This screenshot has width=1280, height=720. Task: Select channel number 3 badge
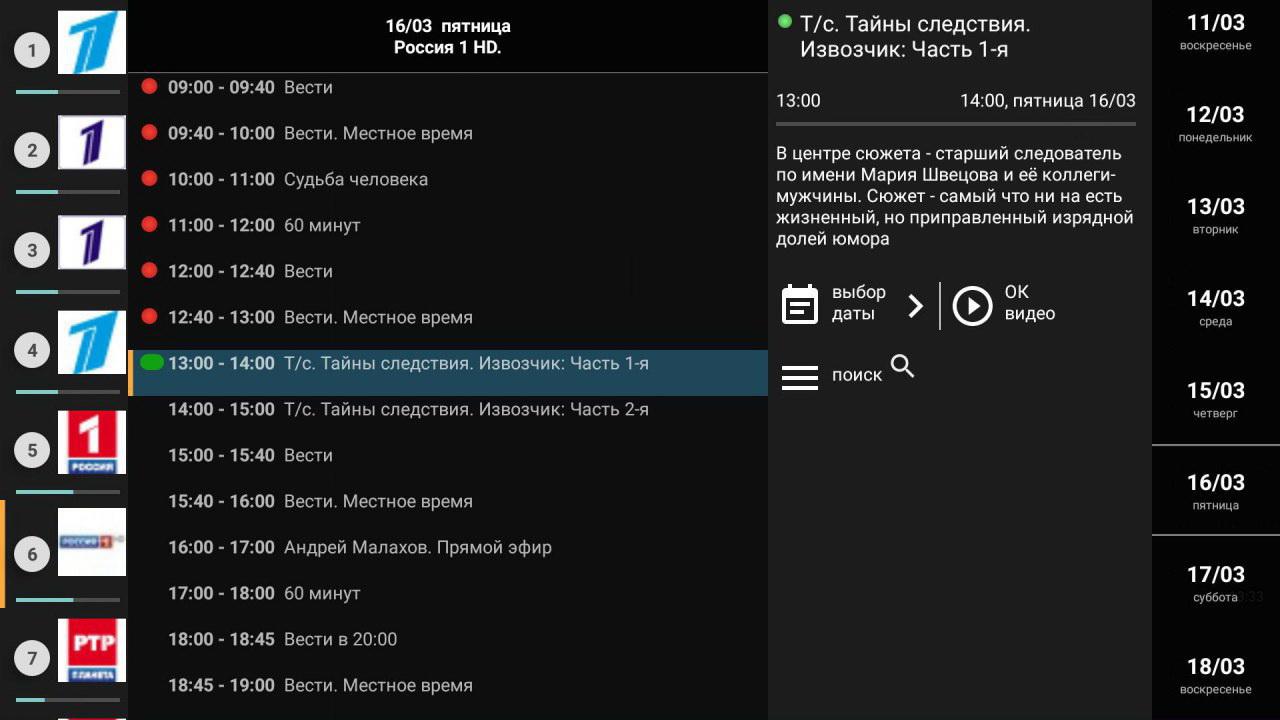32,250
